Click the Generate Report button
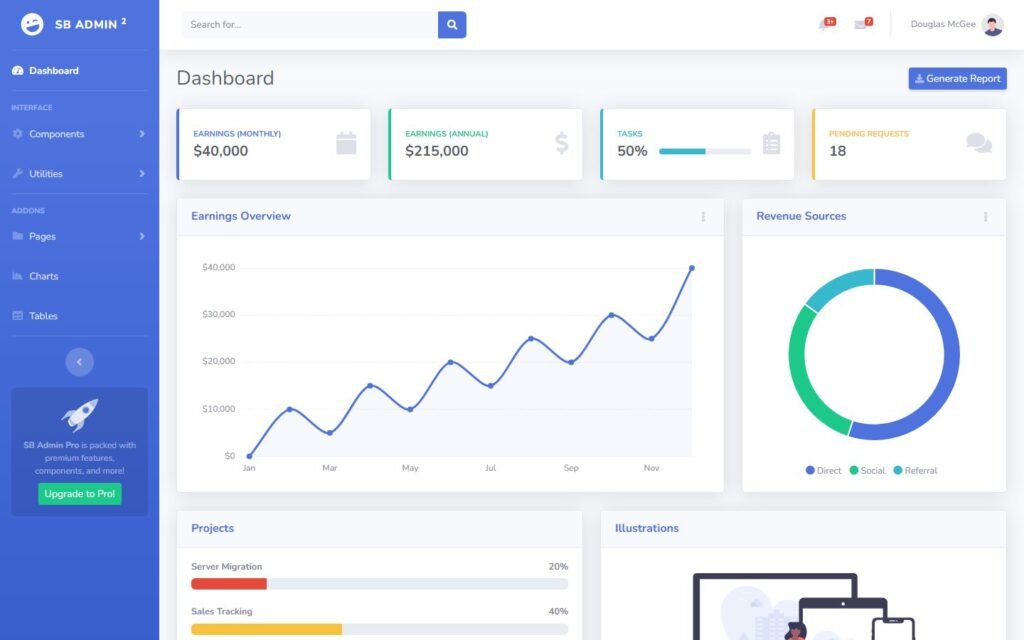1024x640 pixels. [957, 78]
